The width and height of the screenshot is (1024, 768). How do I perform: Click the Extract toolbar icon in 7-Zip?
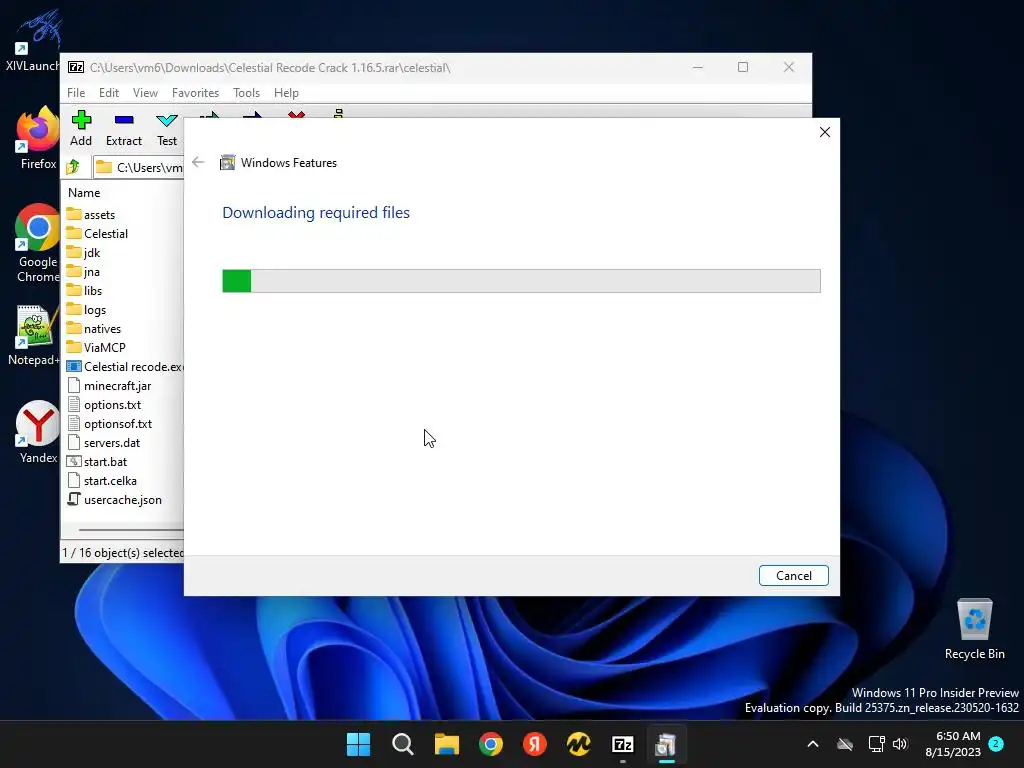coord(123,128)
